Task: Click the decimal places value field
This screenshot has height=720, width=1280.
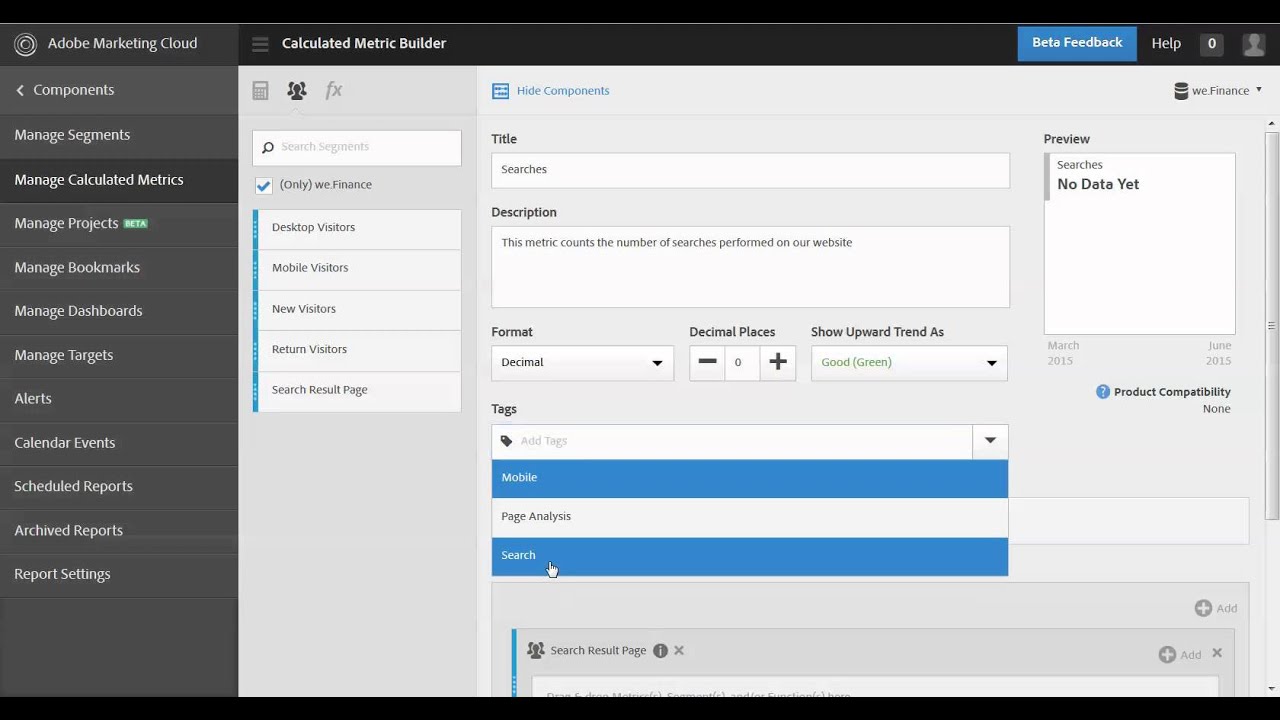Action: 742,362
